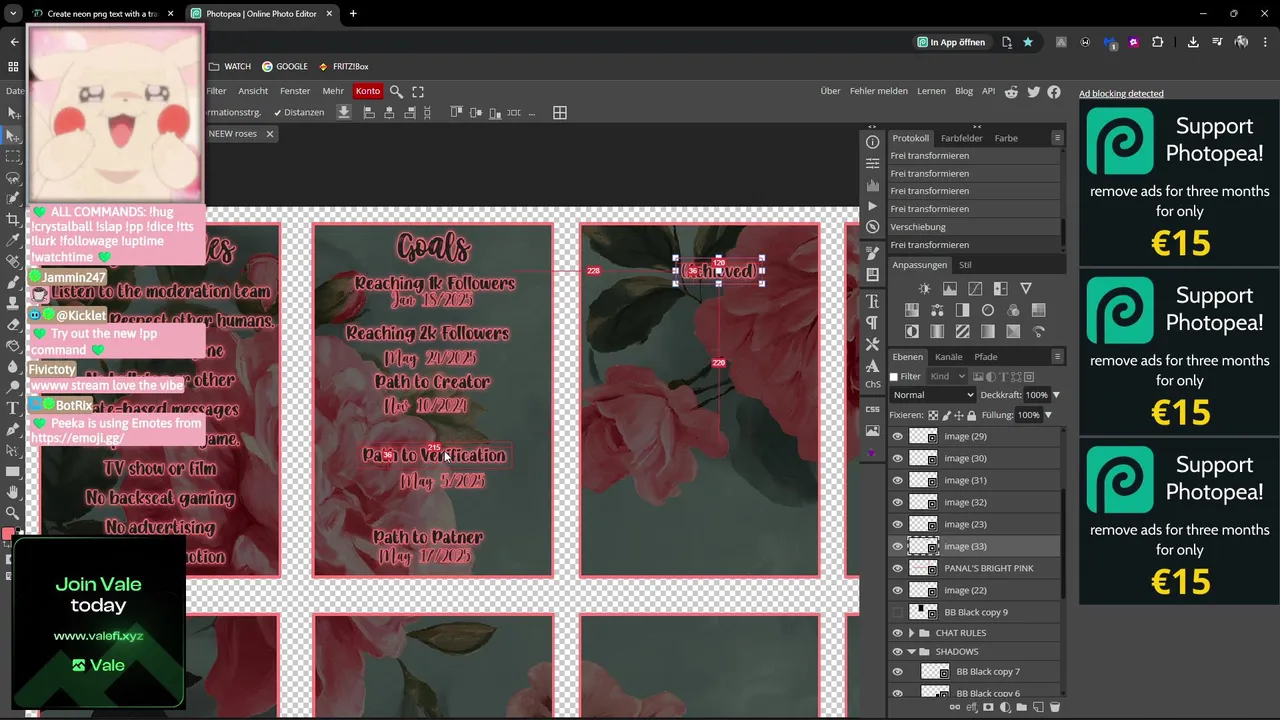Select the Hand tool

[x=13, y=492]
